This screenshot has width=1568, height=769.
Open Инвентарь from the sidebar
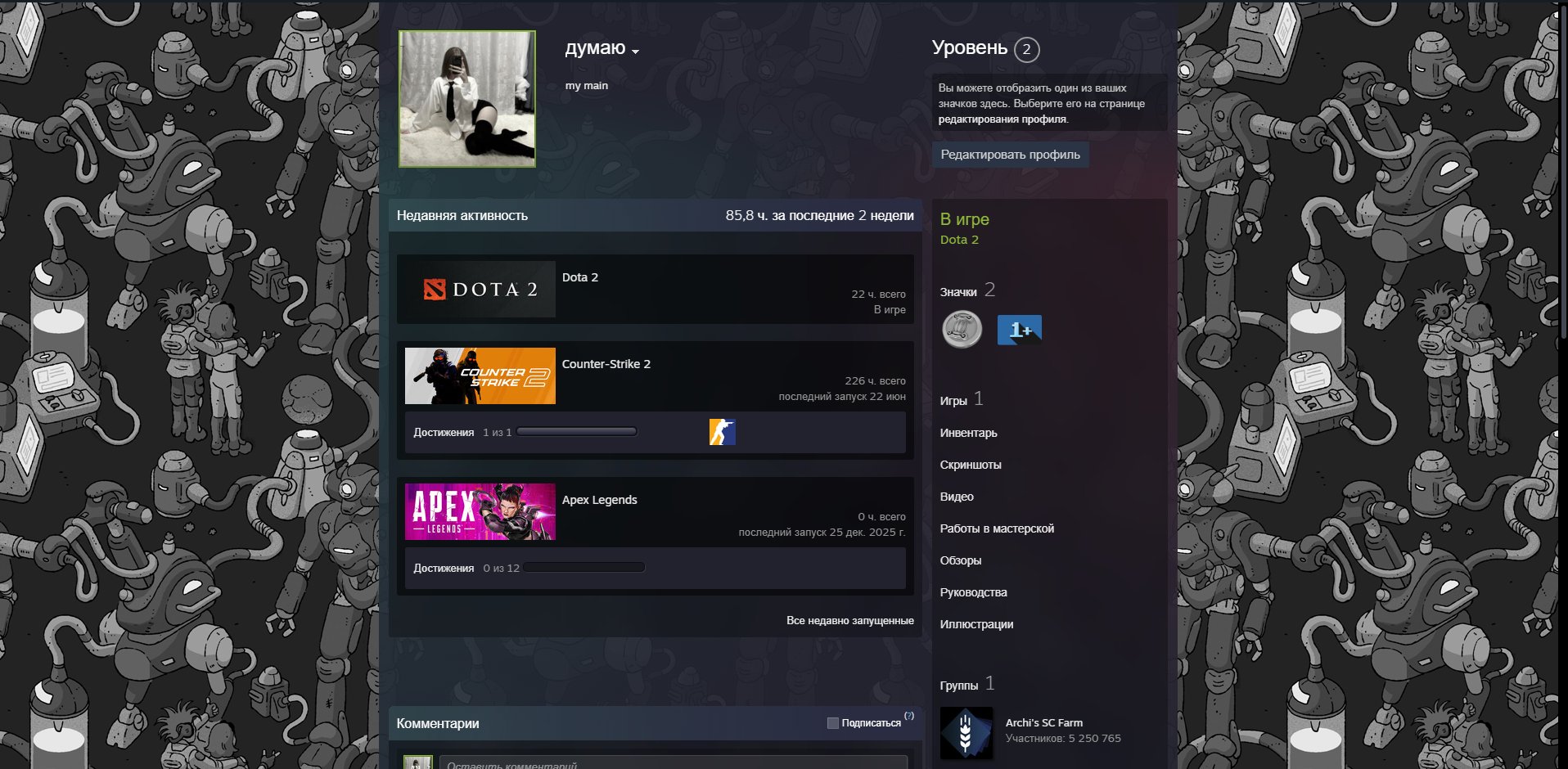pos(969,433)
